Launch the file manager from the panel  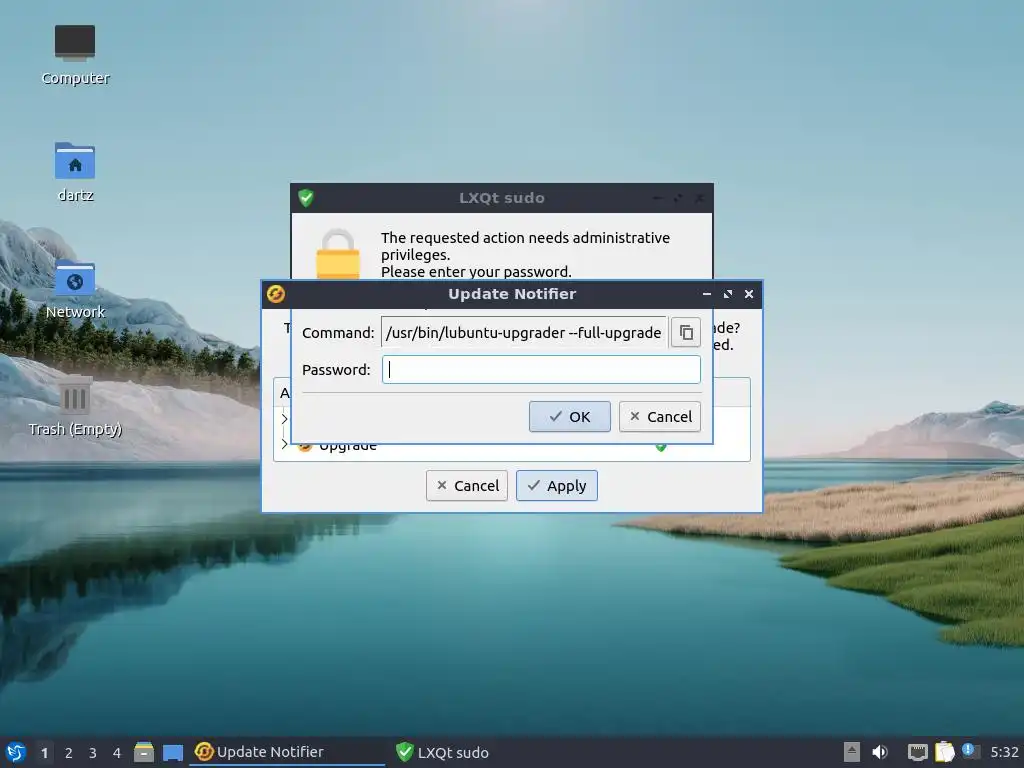click(x=144, y=752)
